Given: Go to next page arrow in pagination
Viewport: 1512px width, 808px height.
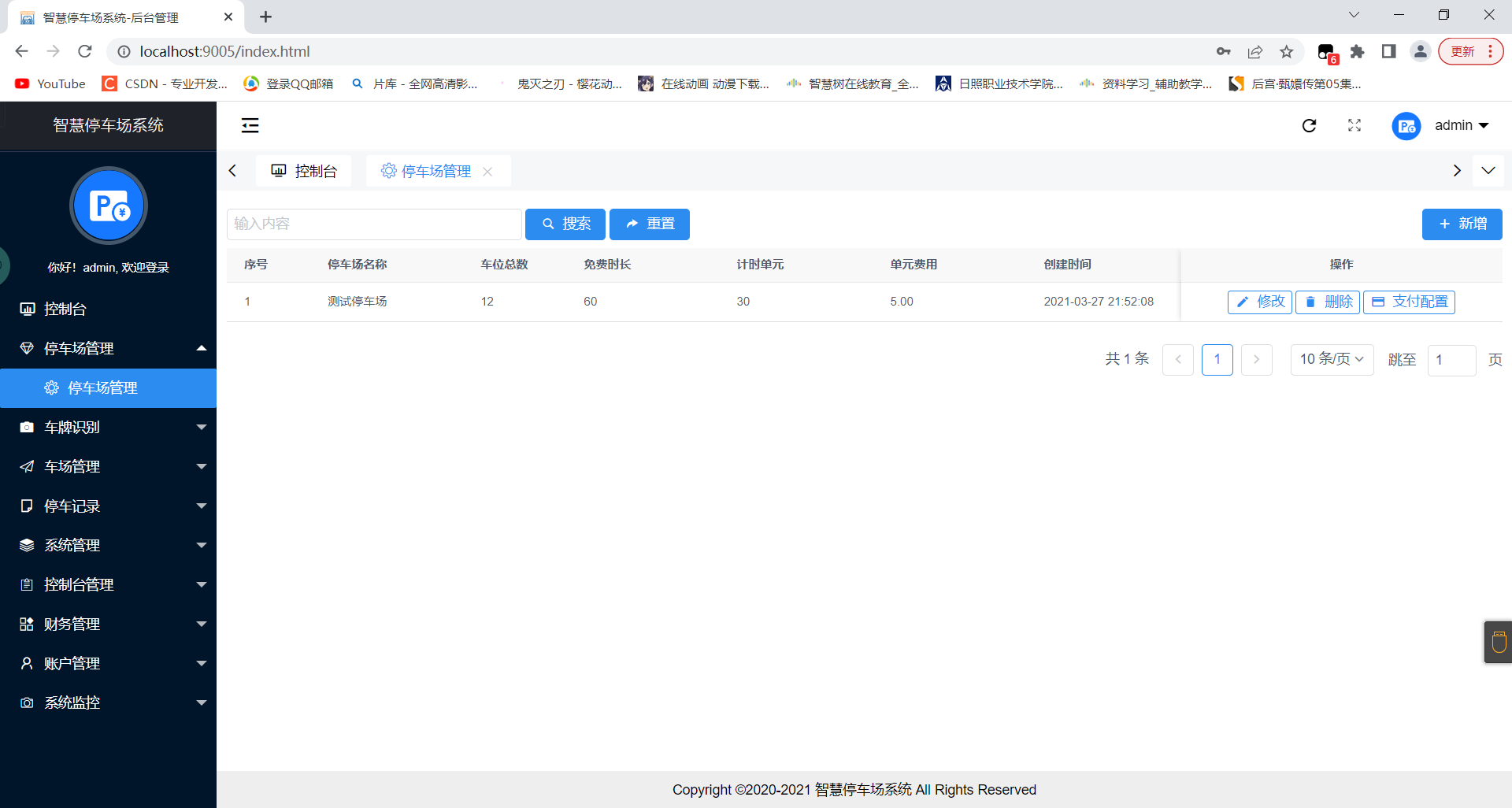Looking at the screenshot, I should 1257,360.
